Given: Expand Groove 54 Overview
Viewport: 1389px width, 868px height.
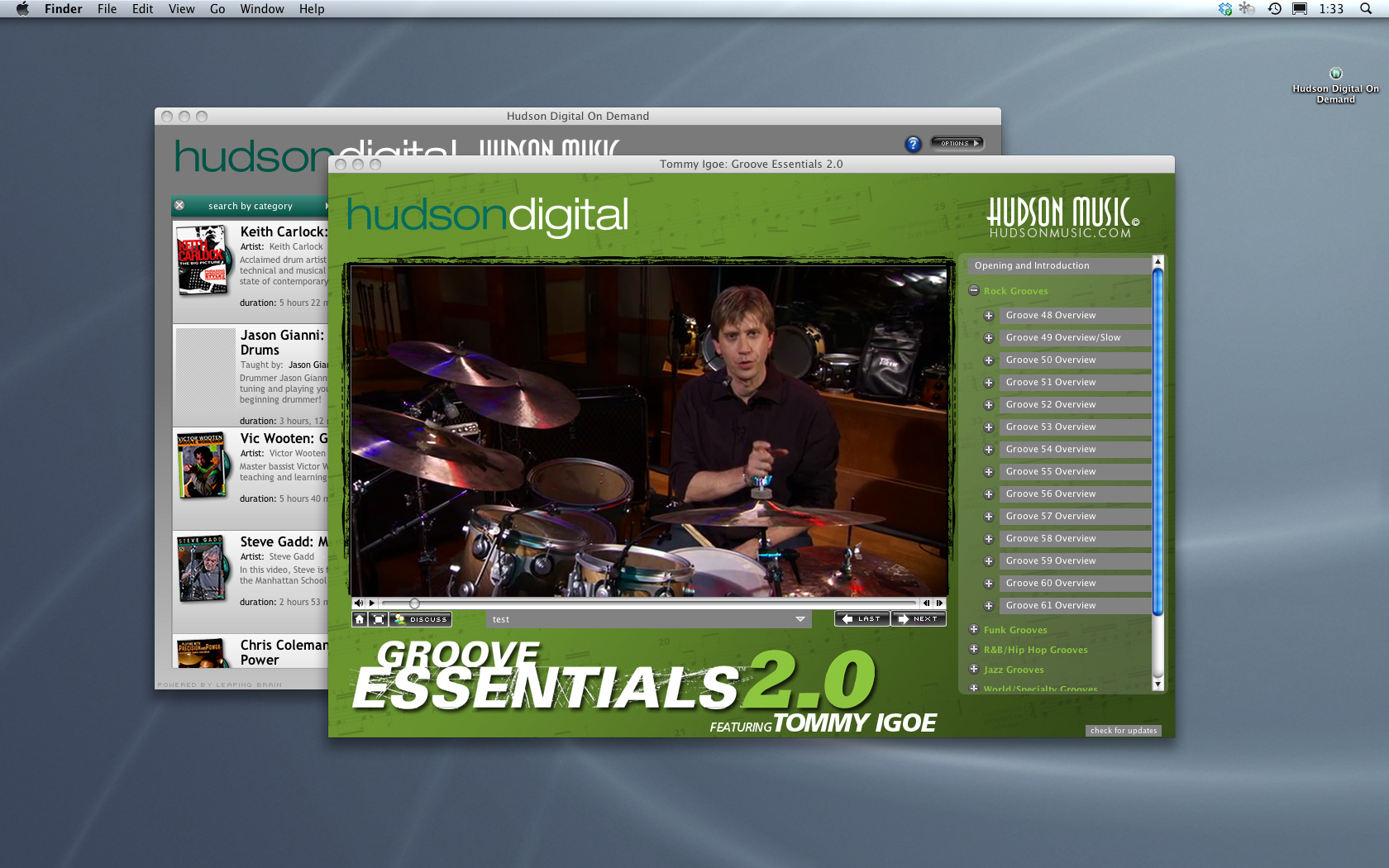Looking at the screenshot, I should 988,450.
